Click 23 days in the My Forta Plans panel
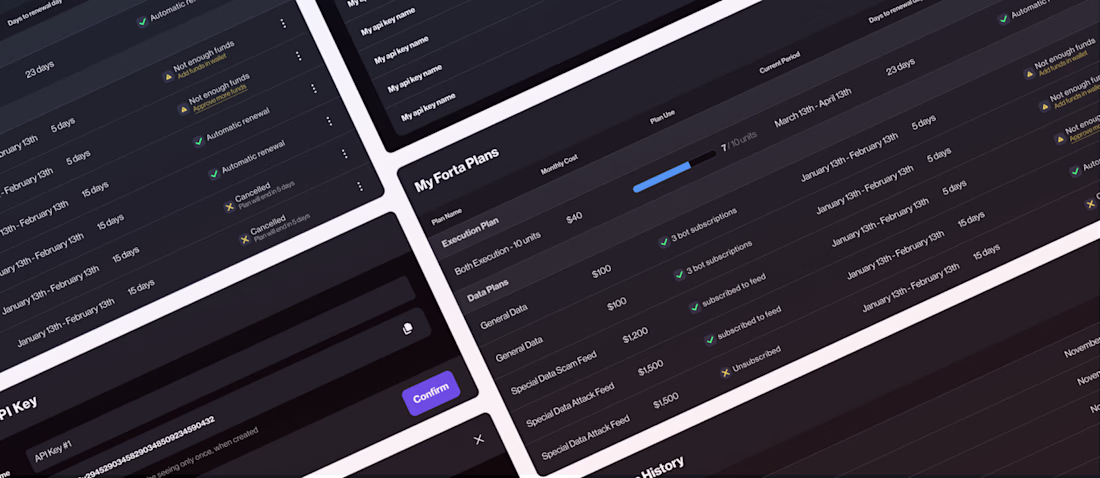Screen dimensions: 1100x478 901,68
